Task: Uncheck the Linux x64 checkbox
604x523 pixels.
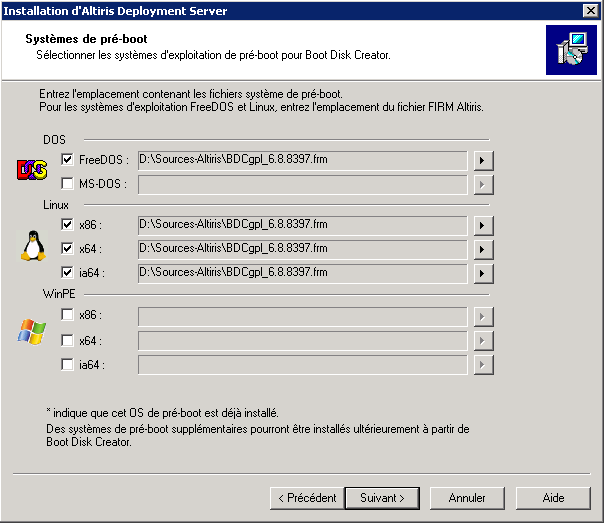Action: [67, 248]
